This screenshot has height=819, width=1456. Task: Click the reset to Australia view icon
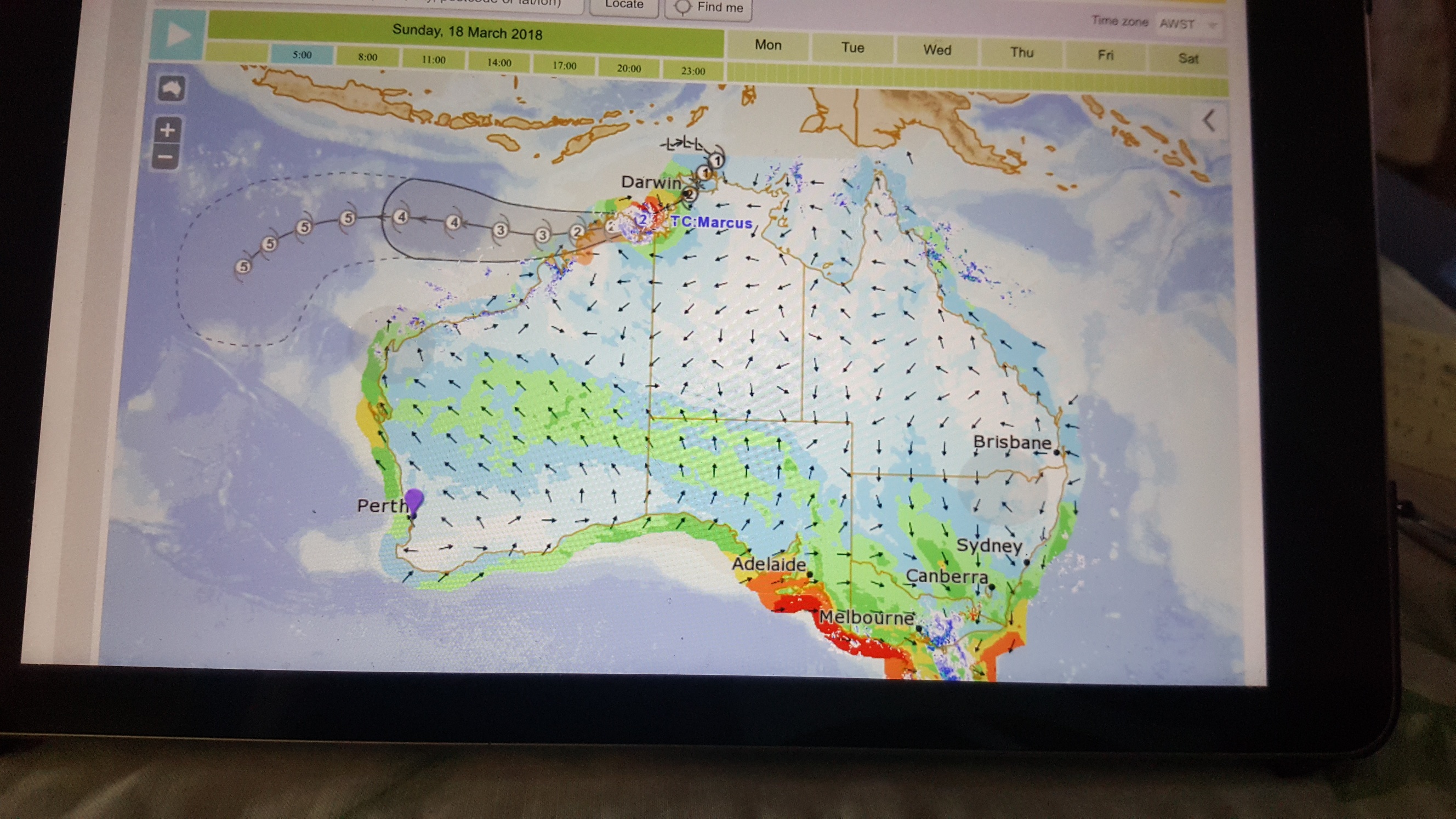[171, 89]
